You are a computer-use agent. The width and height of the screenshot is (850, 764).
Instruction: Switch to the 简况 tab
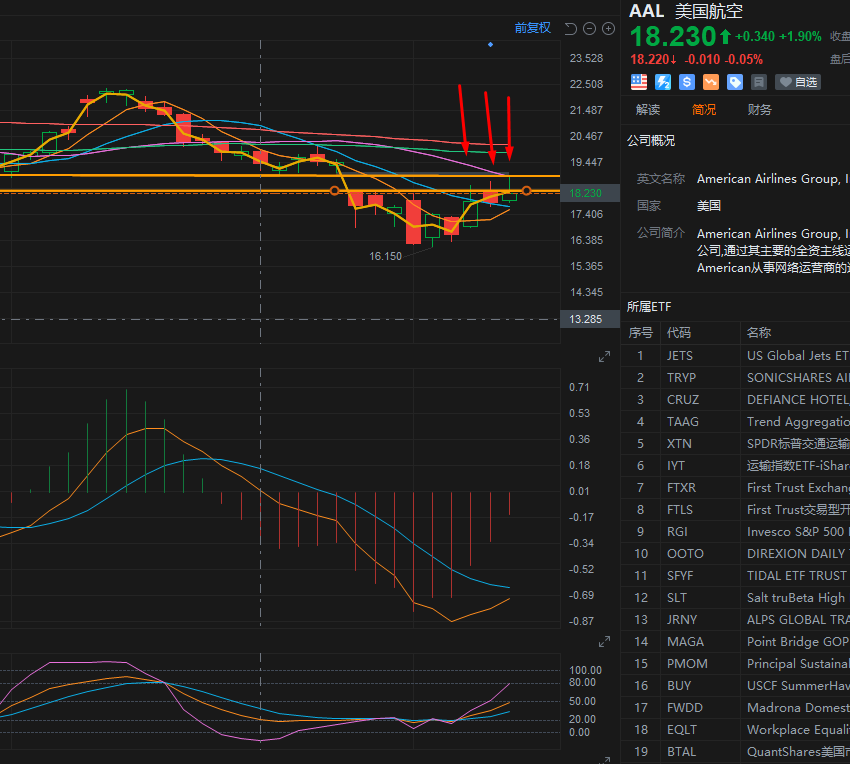704,110
